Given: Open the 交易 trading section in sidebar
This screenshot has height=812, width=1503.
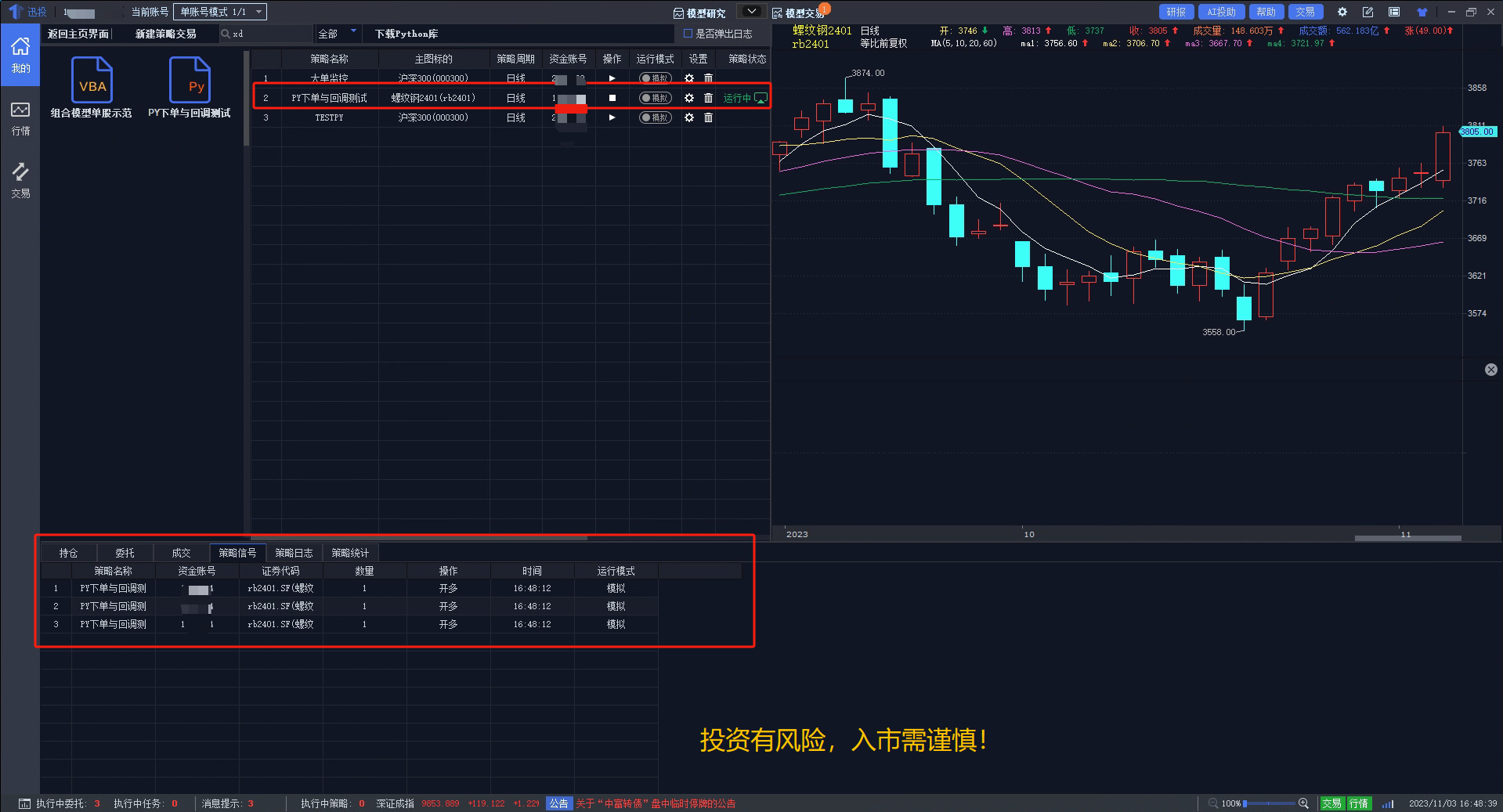Looking at the screenshot, I should [20, 180].
